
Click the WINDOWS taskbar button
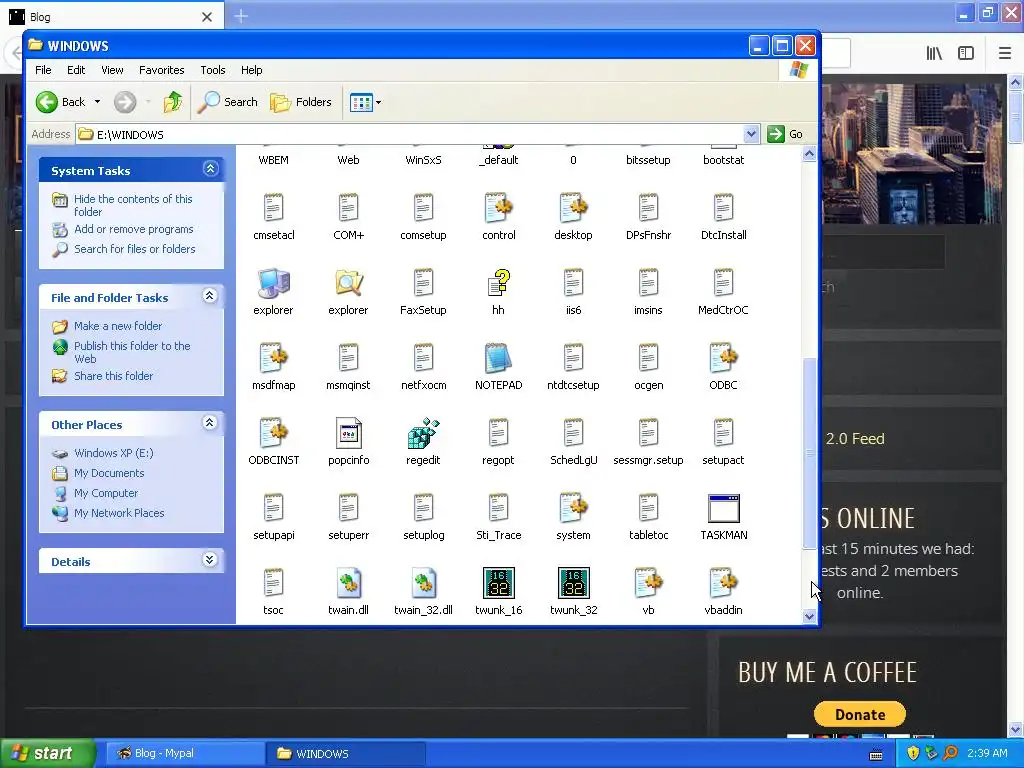(x=345, y=753)
